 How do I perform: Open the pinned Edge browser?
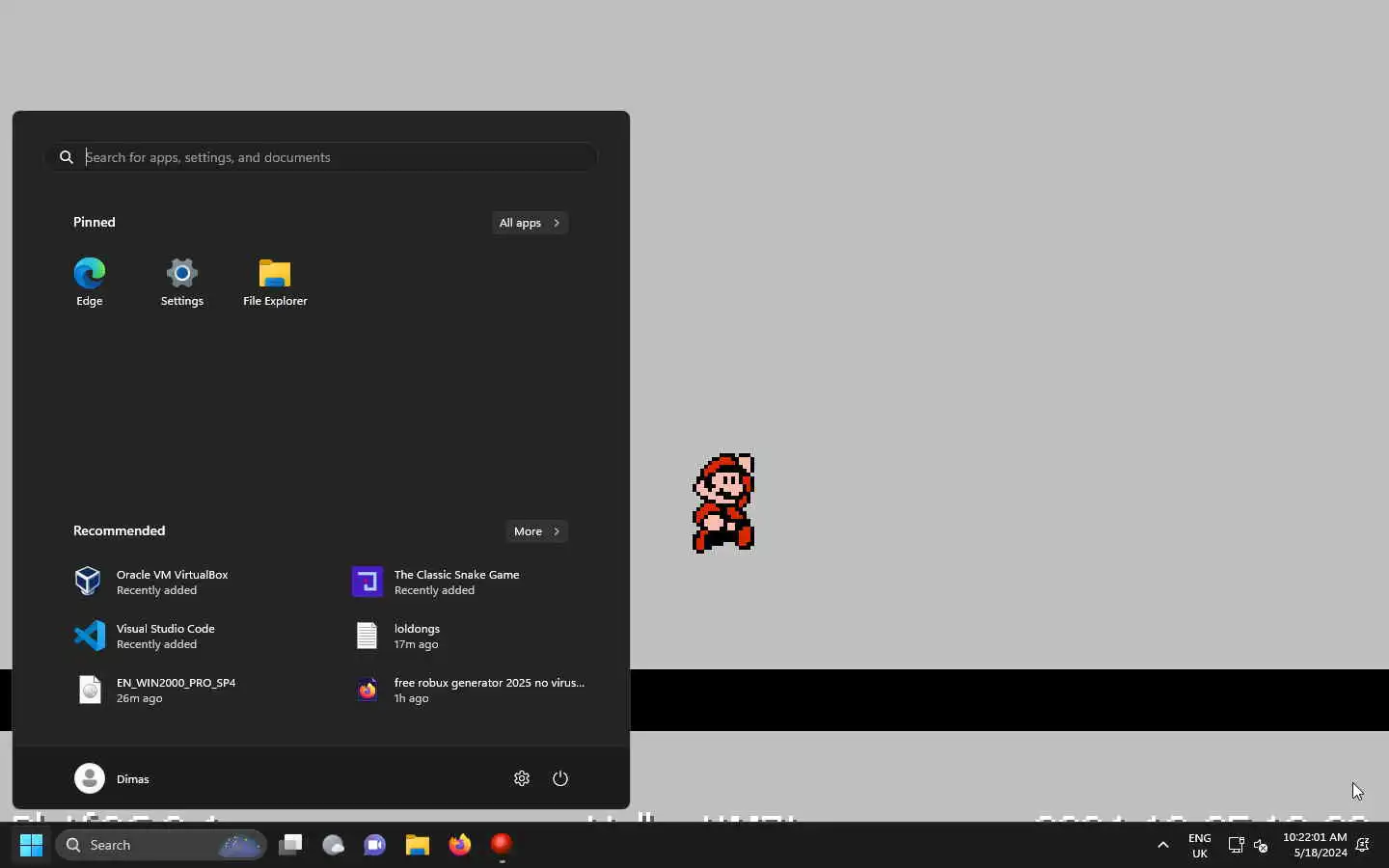pos(90,282)
